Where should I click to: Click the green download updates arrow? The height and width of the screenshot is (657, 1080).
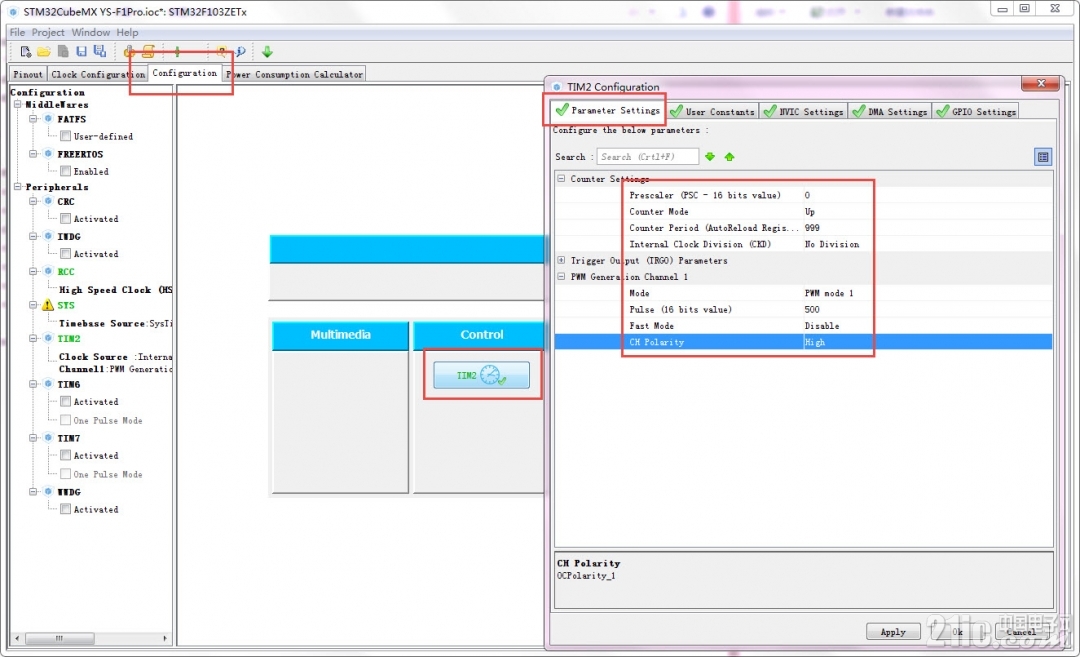267,51
